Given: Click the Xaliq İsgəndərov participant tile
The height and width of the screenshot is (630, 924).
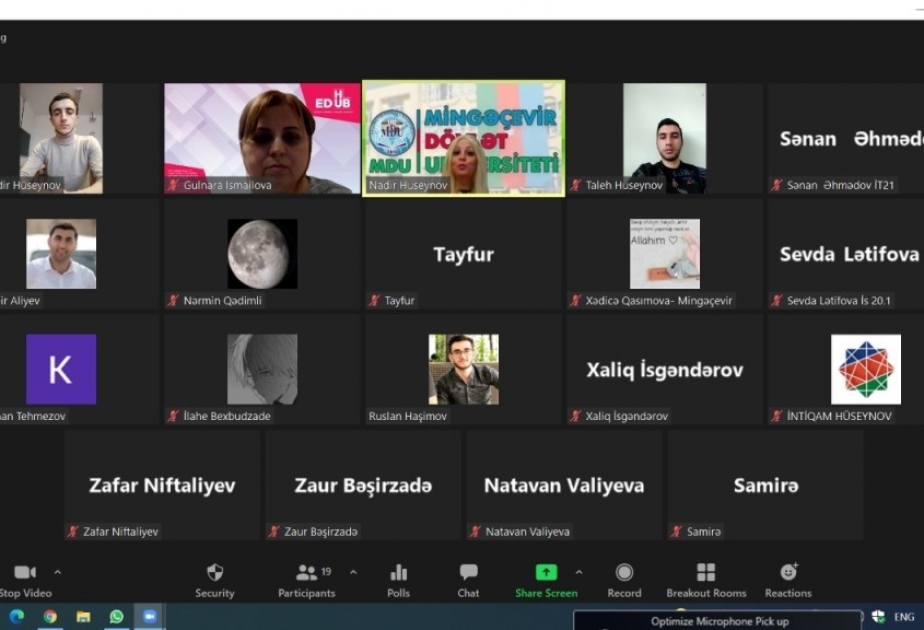Looking at the screenshot, I should tap(665, 370).
